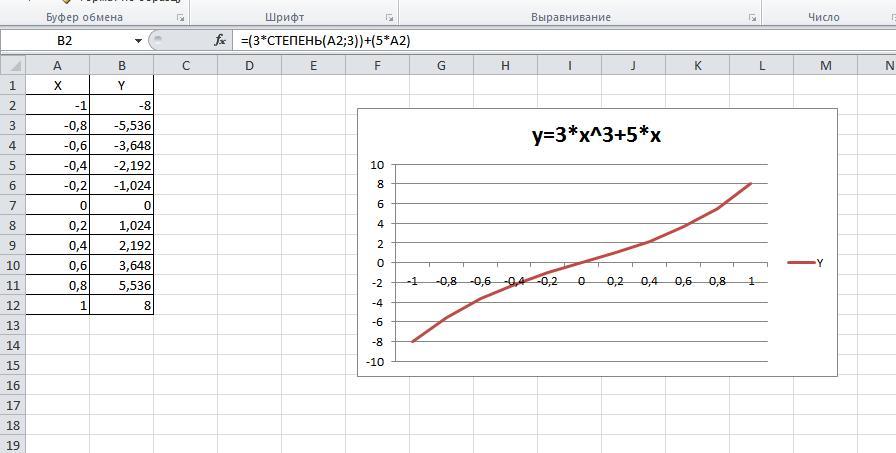This screenshot has width=896, height=453.
Task: Select column B header
Action: pos(121,66)
